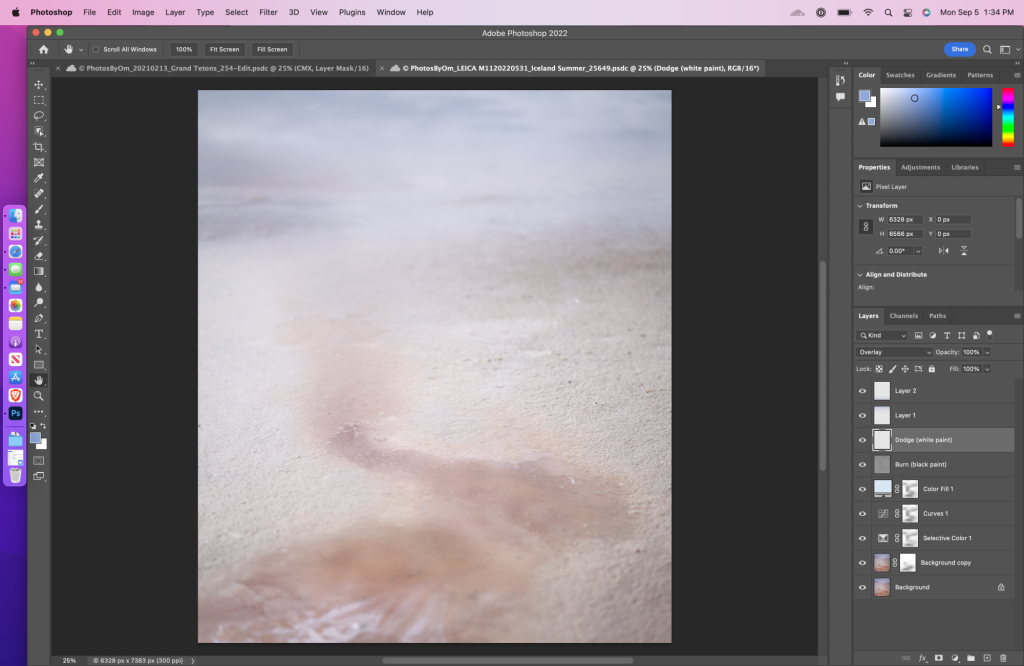This screenshot has height=666, width=1024.
Task: Enable Scroll All Windows checkbox
Action: (x=96, y=49)
